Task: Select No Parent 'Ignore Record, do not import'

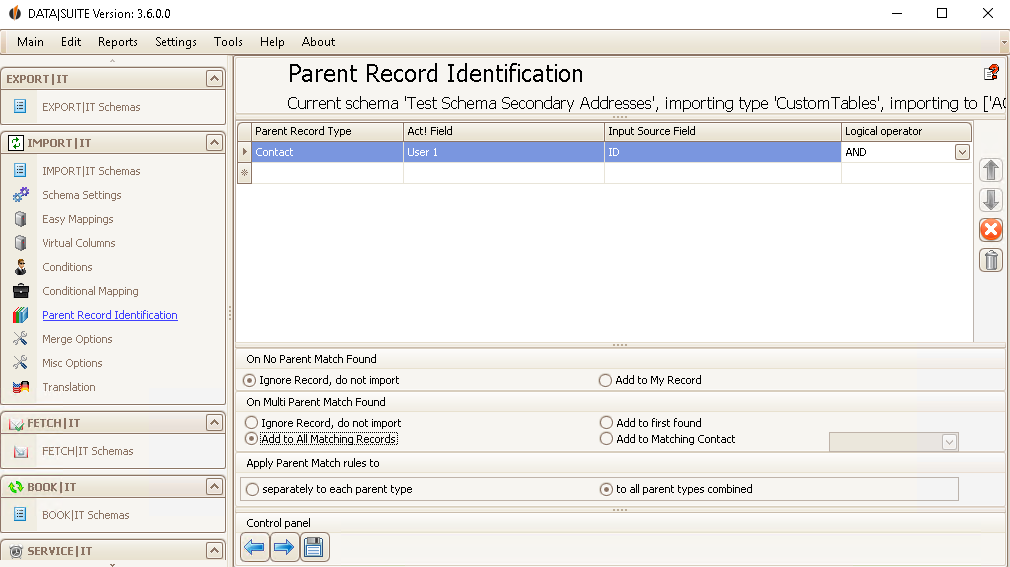Action: tap(250, 380)
